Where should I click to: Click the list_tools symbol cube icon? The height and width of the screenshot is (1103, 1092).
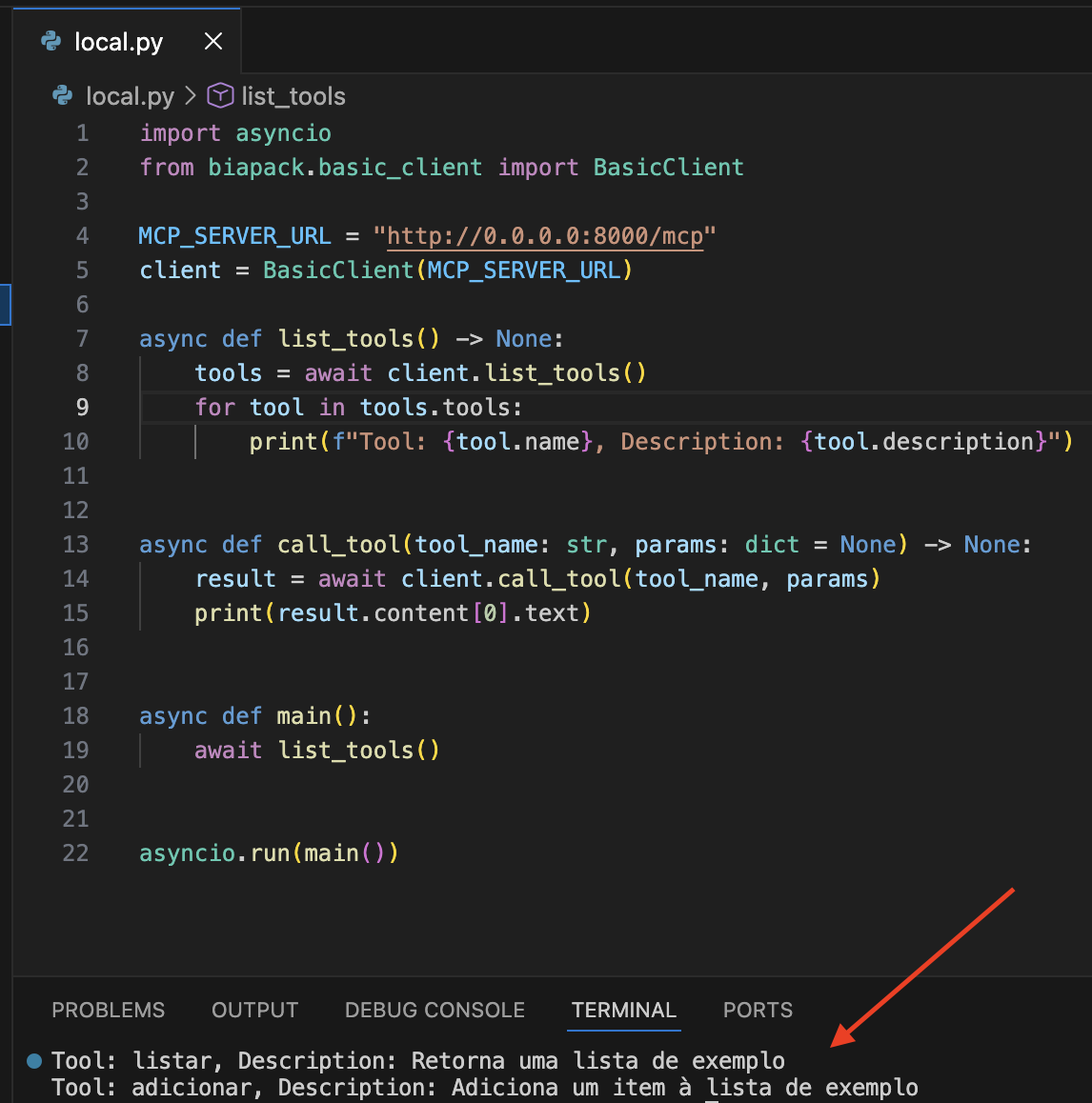[x=220, y=95]
